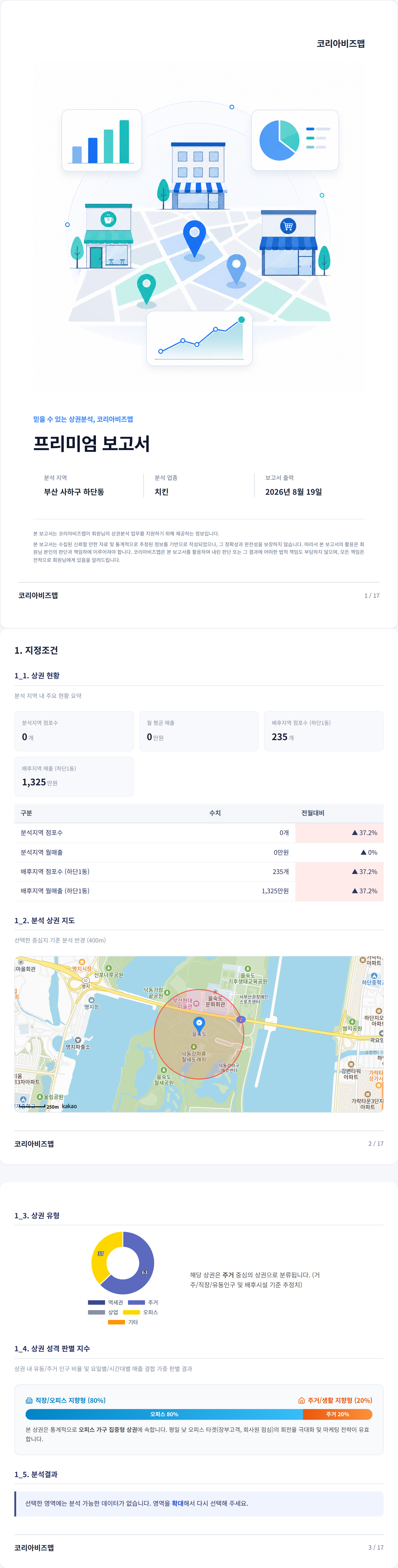Click the 부산현대미술관 marker on map
Image resolution: width=398 pixels, height=1568 pixels.
tap(196, 1004)
